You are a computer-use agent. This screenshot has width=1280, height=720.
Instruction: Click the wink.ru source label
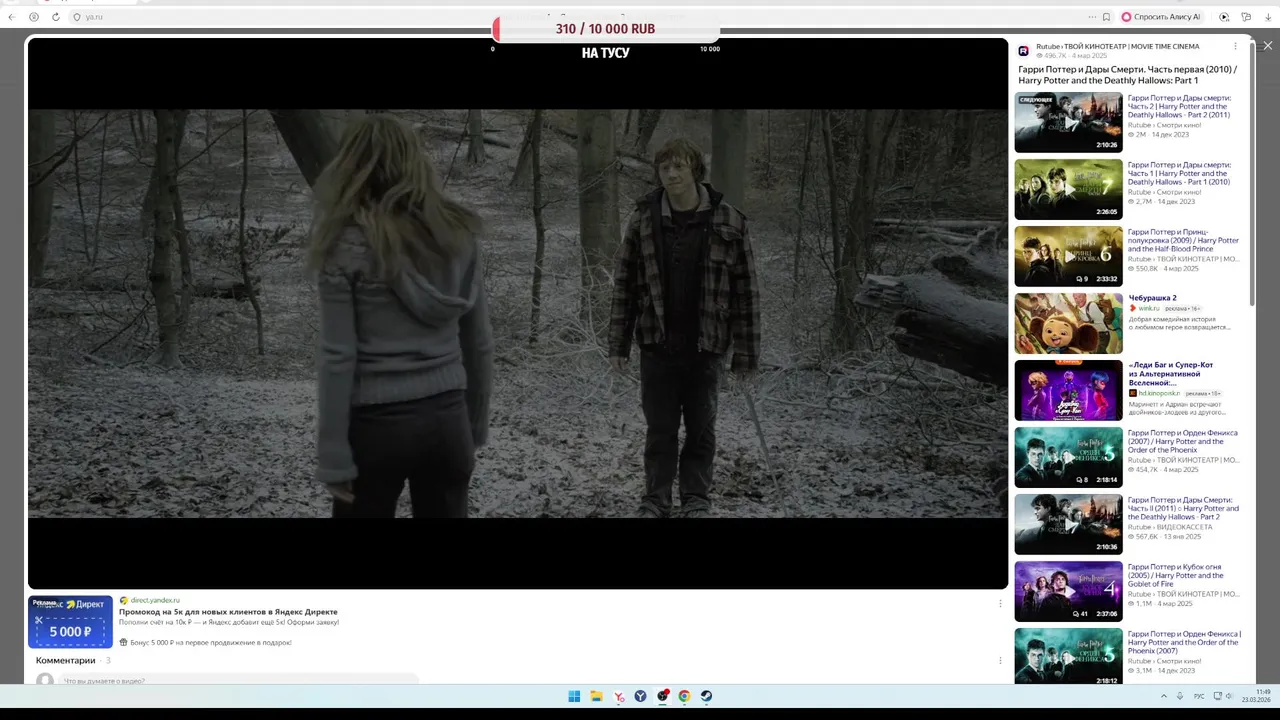[1148, 309]
